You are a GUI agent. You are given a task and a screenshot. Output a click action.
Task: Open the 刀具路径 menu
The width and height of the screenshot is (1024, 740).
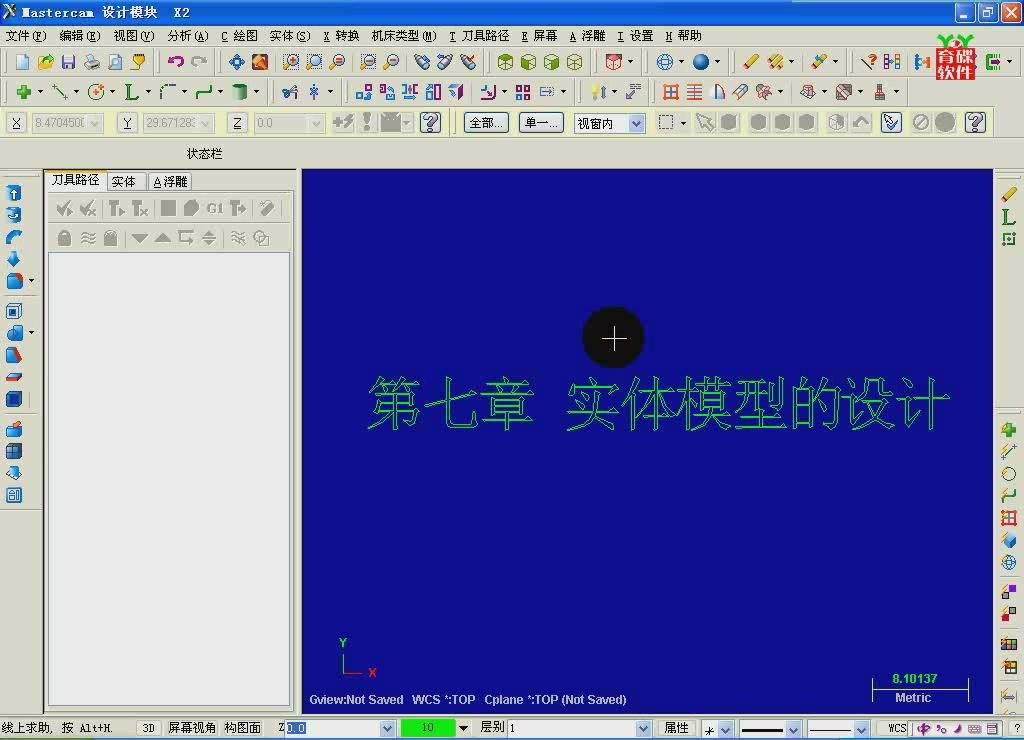[x=479, y=36]
